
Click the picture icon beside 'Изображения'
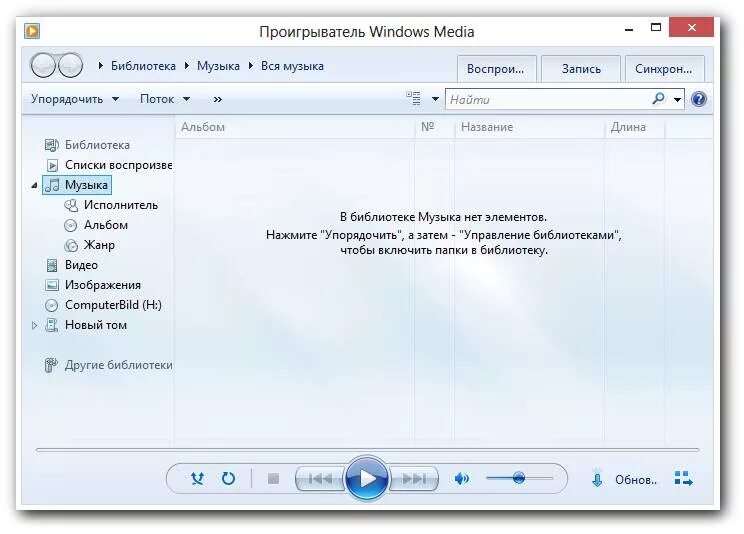click(x=51, y=285)
